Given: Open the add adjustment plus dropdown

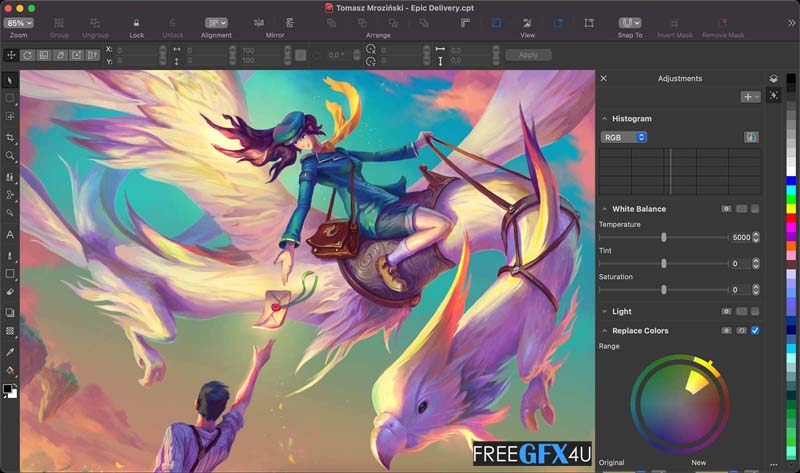Looking at the screenshot, I should [x=751, y=96].
